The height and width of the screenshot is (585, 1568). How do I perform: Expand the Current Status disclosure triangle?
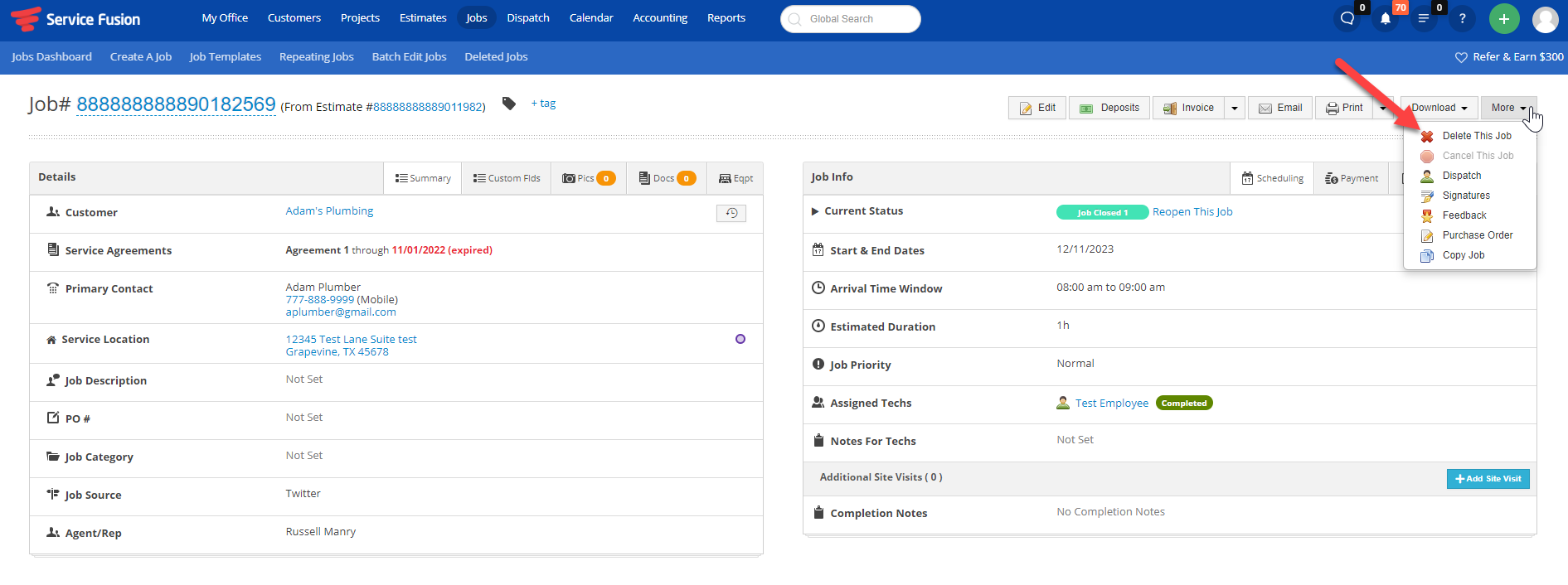pyautogui.click(x=814, y=212)
